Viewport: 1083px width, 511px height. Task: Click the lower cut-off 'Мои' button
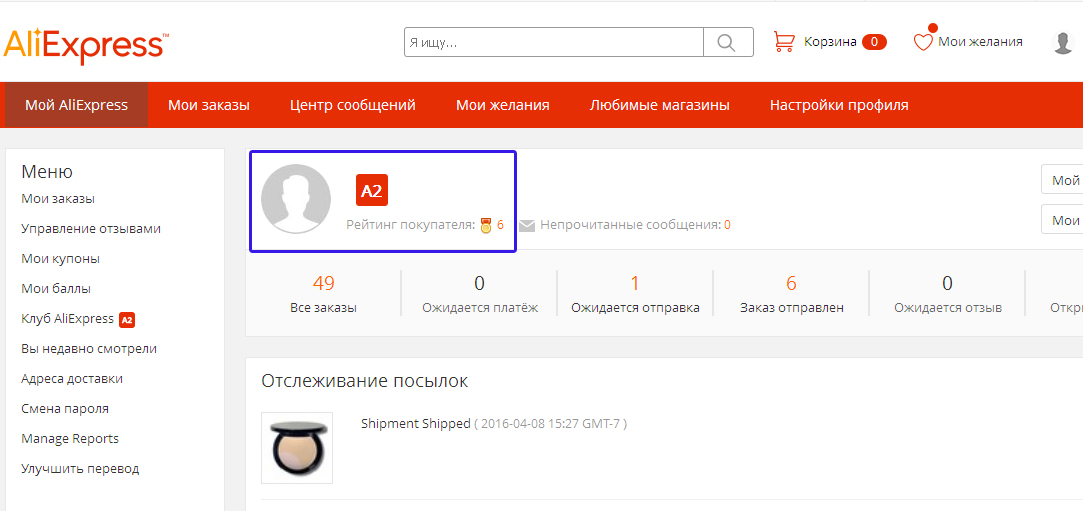[1062, 220]
